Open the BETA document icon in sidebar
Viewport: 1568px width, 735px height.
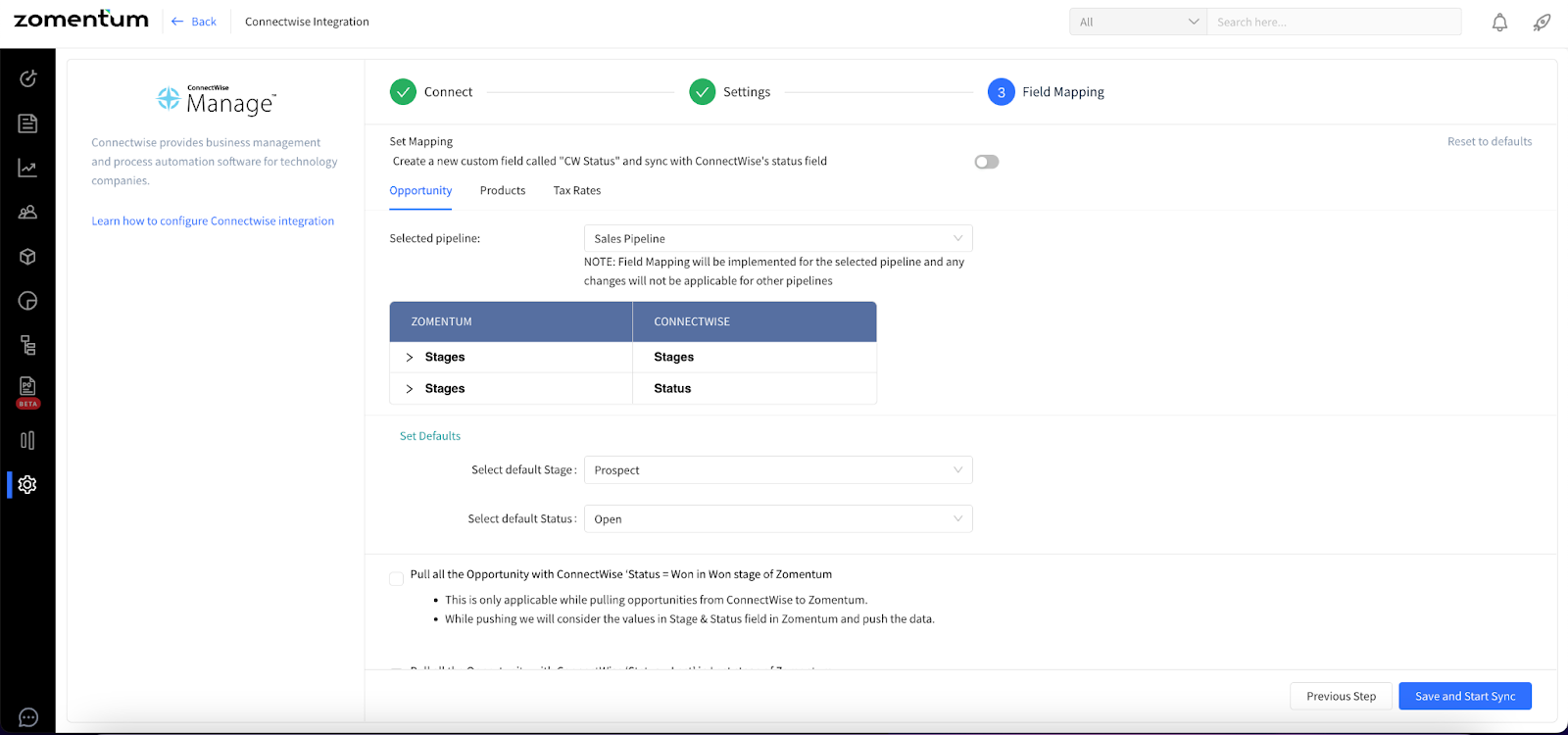pyautogui.click(x=27, y=392)
